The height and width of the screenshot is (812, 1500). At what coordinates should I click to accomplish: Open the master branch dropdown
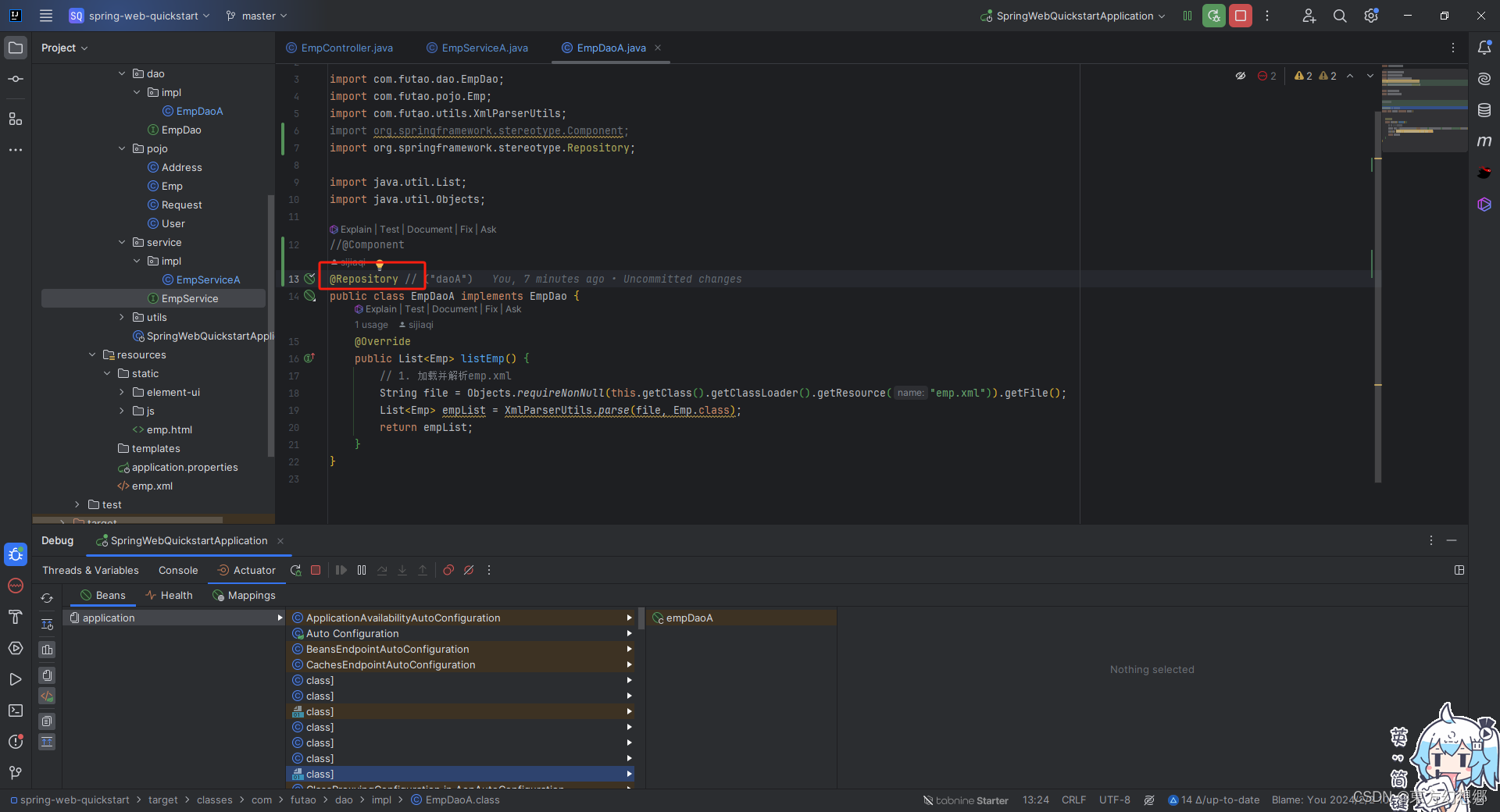pos(257,16)
